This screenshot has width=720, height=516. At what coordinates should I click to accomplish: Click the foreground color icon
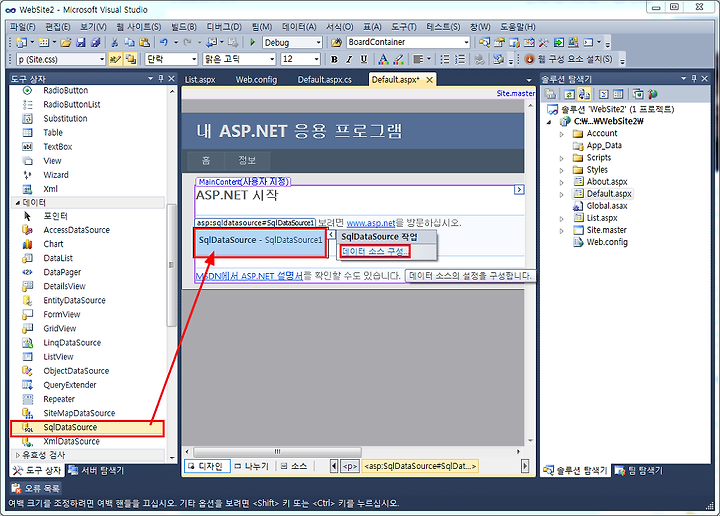point(383,59)
